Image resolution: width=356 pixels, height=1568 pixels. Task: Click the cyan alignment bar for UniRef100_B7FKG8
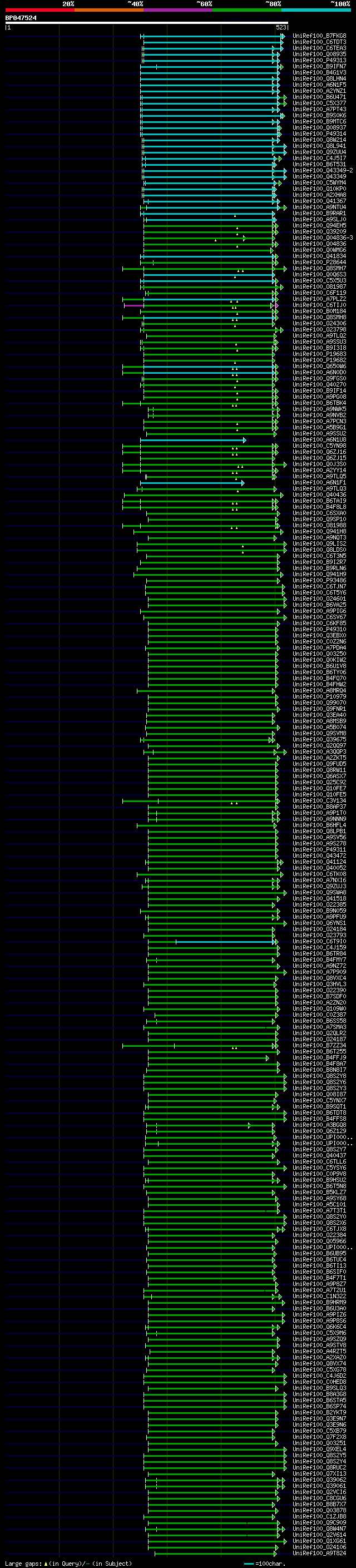(x=212, y=37)
